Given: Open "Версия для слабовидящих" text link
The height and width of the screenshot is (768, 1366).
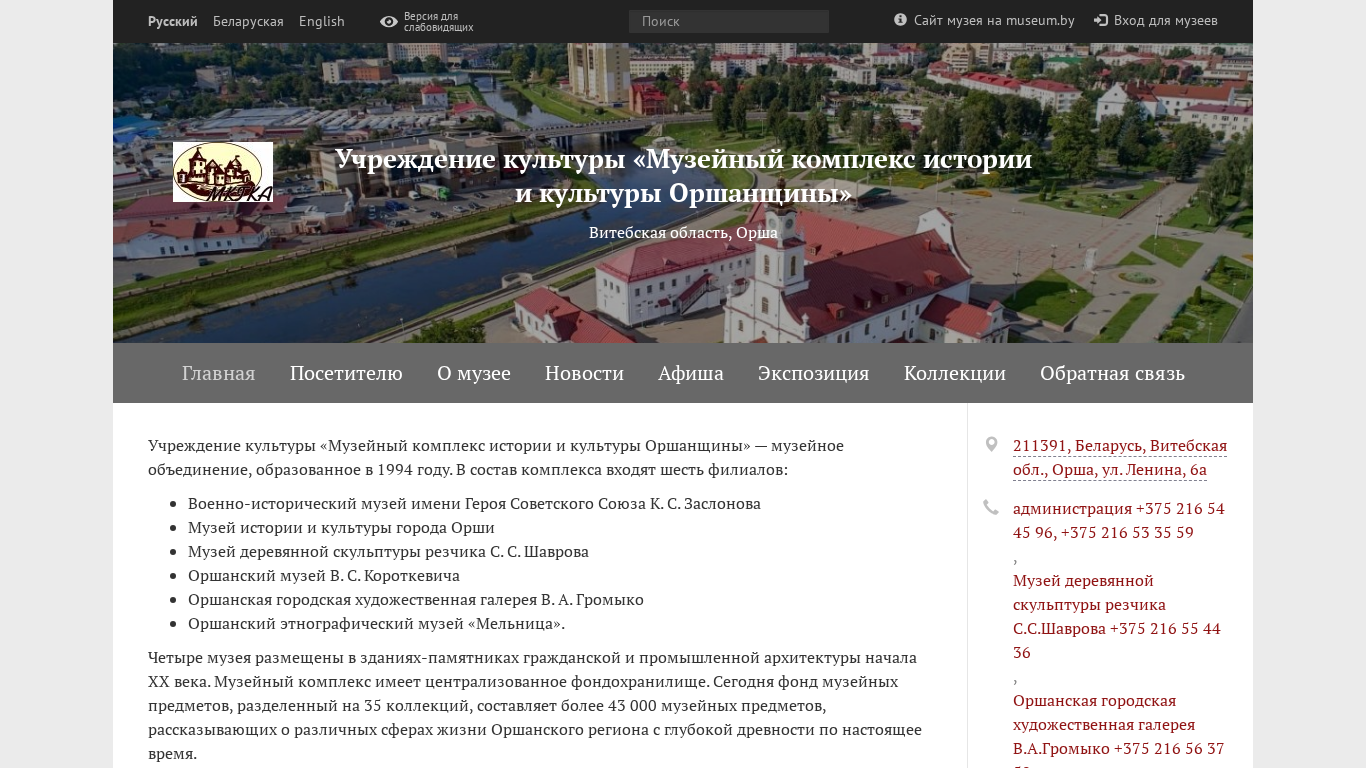Looking at the screenshot, I should click(x=438, y=22).
